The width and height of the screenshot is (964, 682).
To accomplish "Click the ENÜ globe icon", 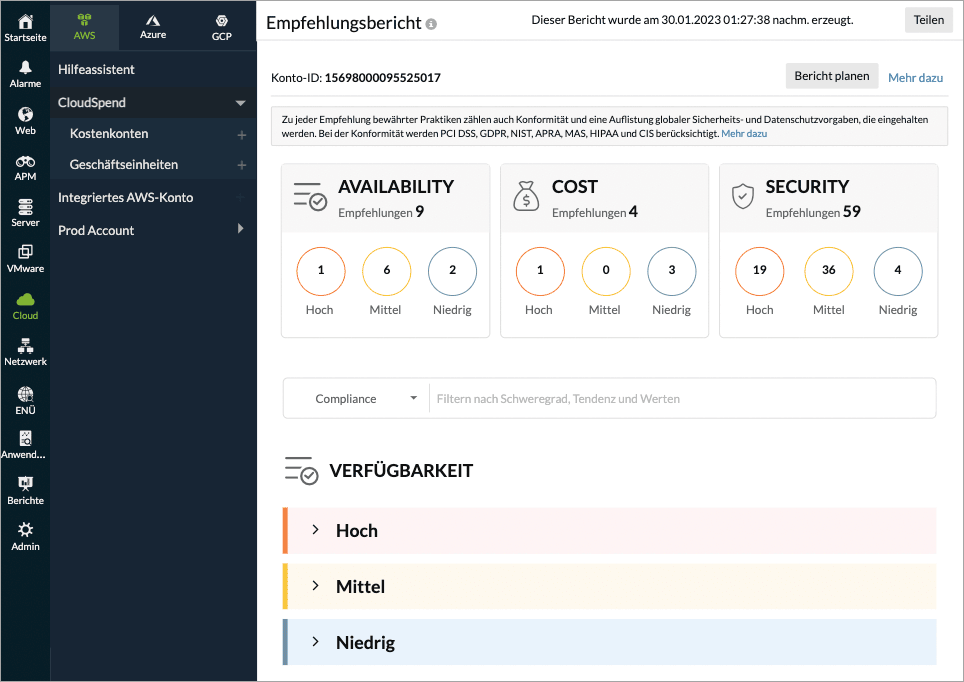I will [x=25, y=394].
